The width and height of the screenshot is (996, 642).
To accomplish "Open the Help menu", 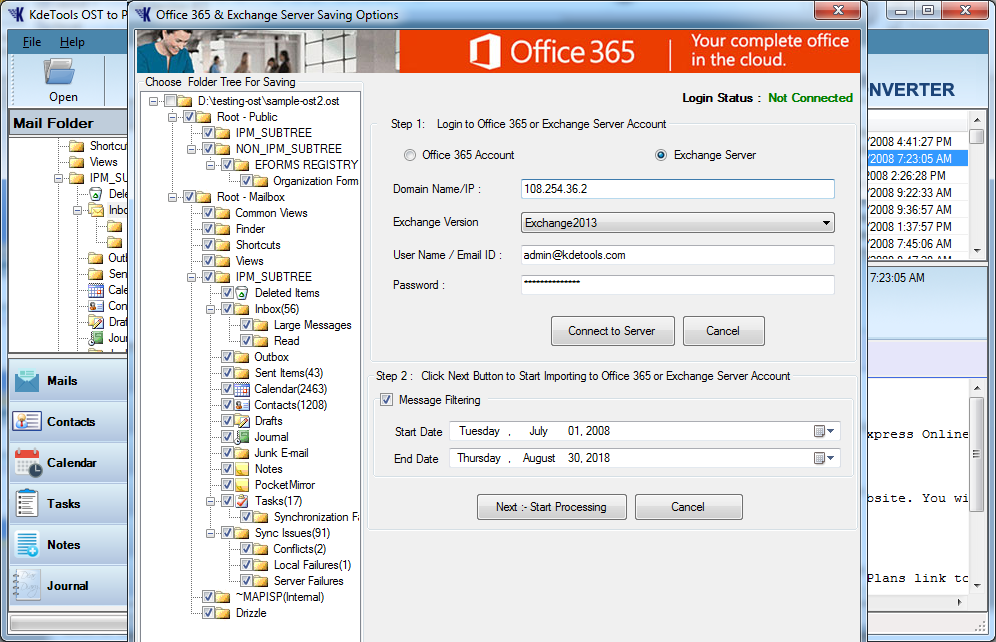I will [x=72, y=42].
